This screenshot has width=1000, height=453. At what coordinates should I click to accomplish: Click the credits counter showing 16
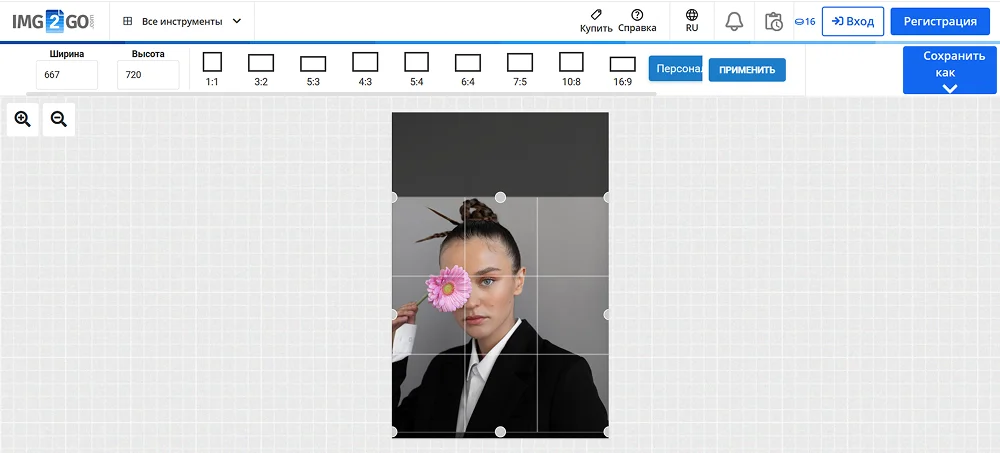pos(805,21)
